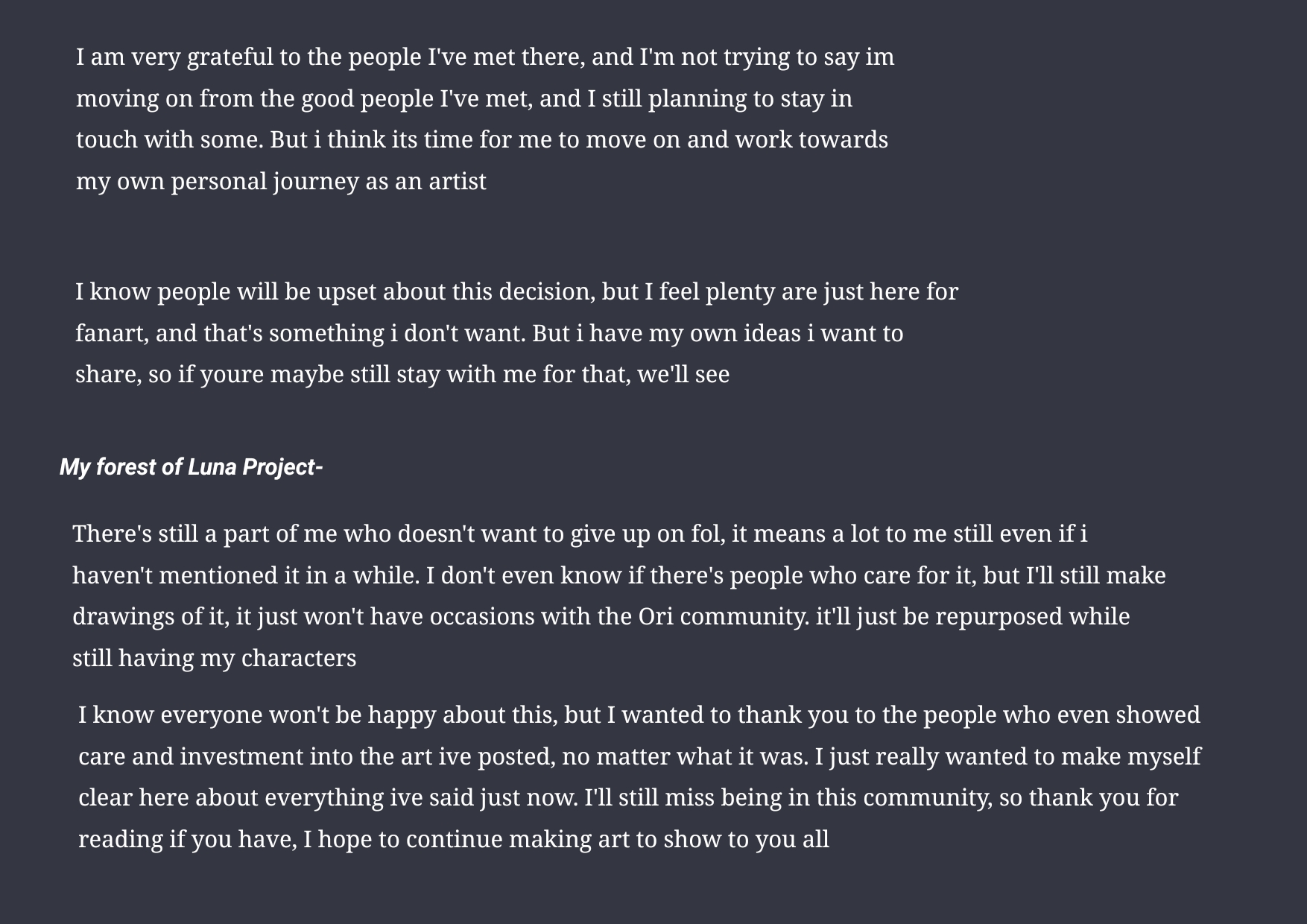Click the words 'Ori community' in the text
The image size is (1307, 924).
[723, 617]
